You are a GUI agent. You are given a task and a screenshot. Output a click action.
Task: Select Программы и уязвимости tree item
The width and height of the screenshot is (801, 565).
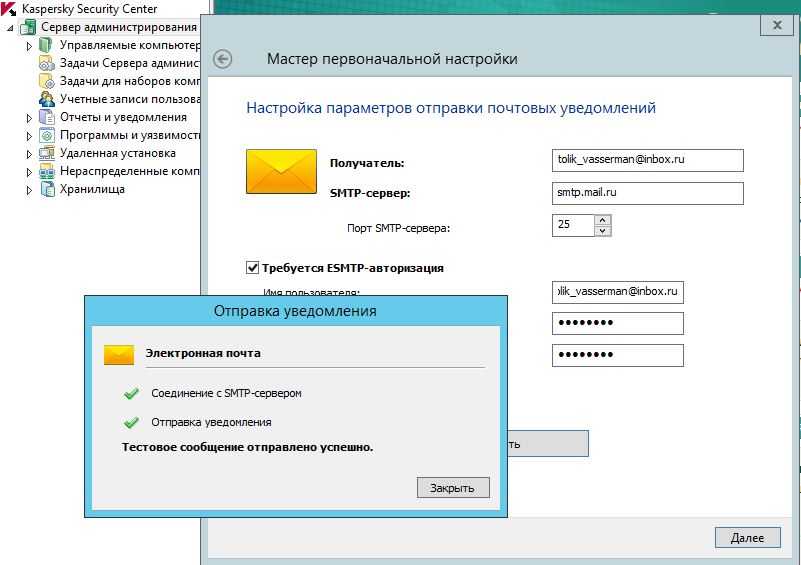pos(130,135)
